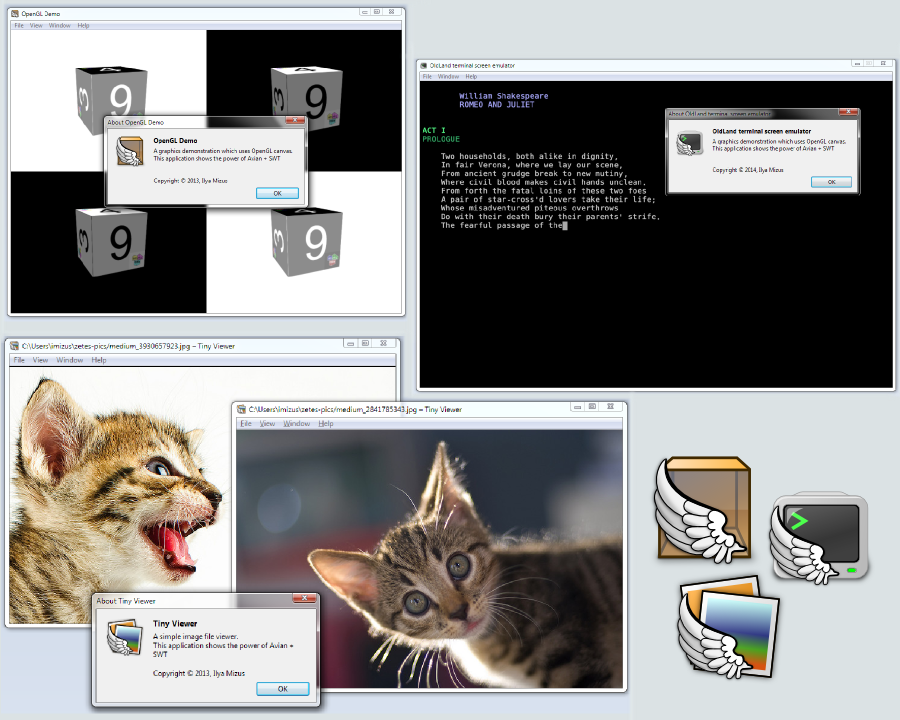Close the About Tiny Viewer dialog
Viewport: 900px width, 720px height.
coord(304,598)
